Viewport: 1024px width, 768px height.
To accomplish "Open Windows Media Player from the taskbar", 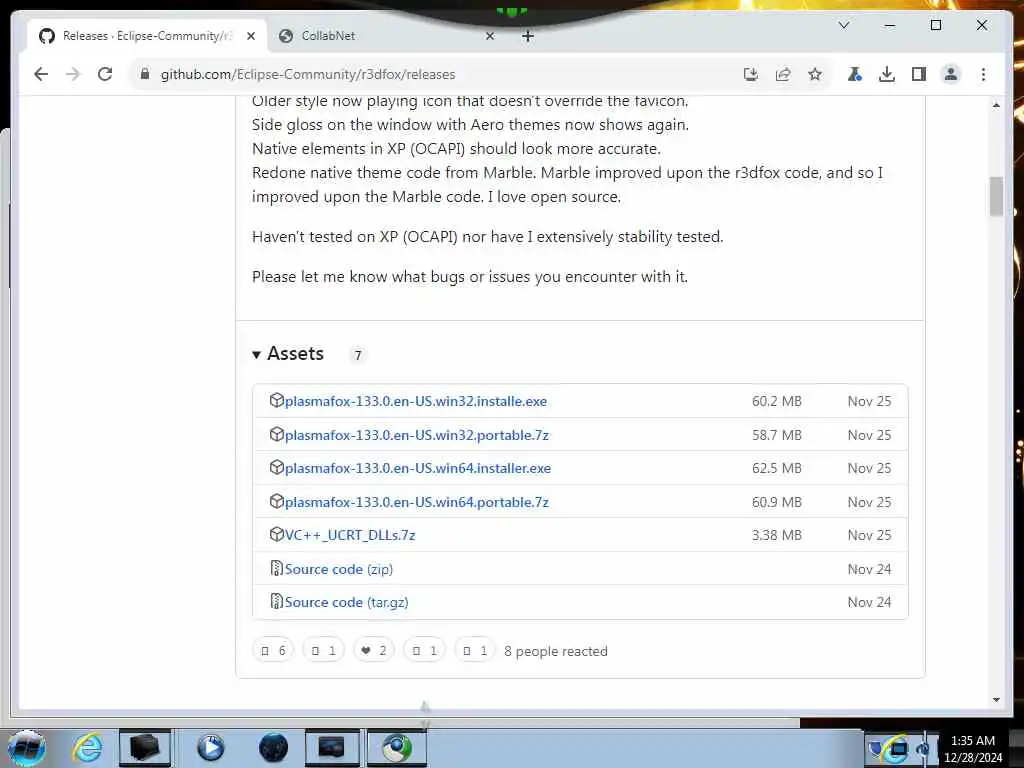I will click(x=210, y=748).
